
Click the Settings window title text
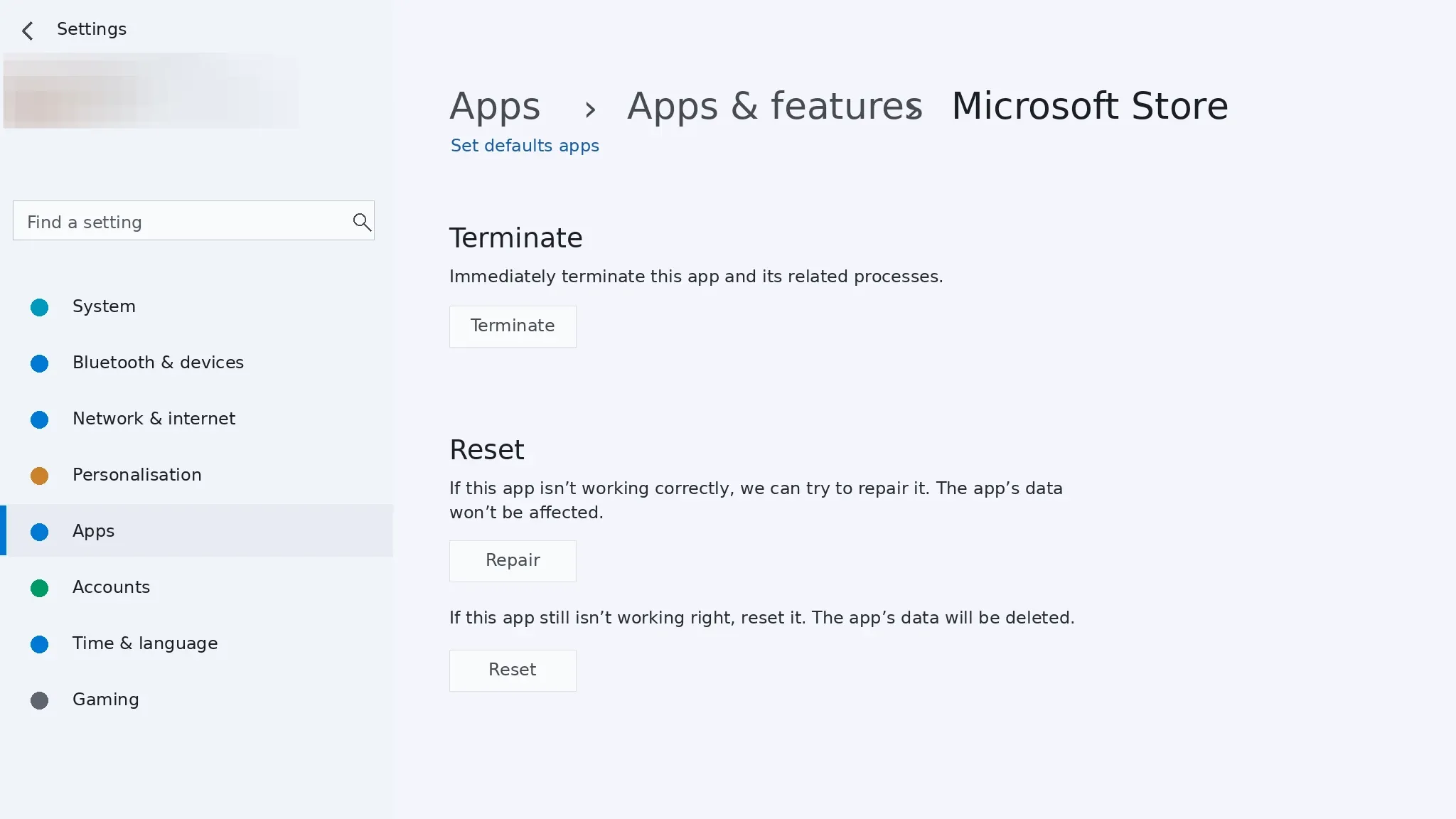click(x=92, y=29)
